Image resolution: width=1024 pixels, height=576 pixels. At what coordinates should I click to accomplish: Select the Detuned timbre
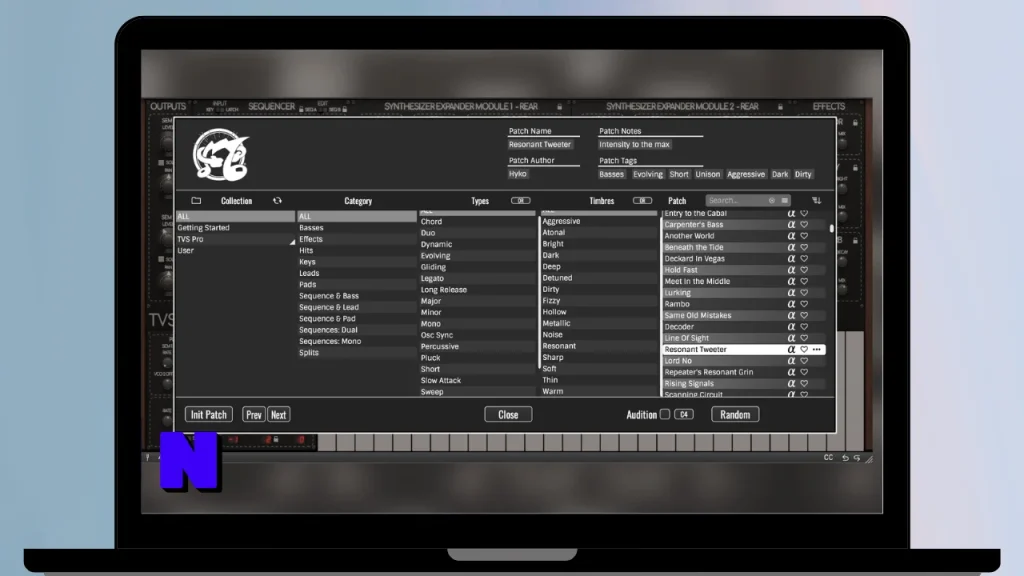pos(598,278)
